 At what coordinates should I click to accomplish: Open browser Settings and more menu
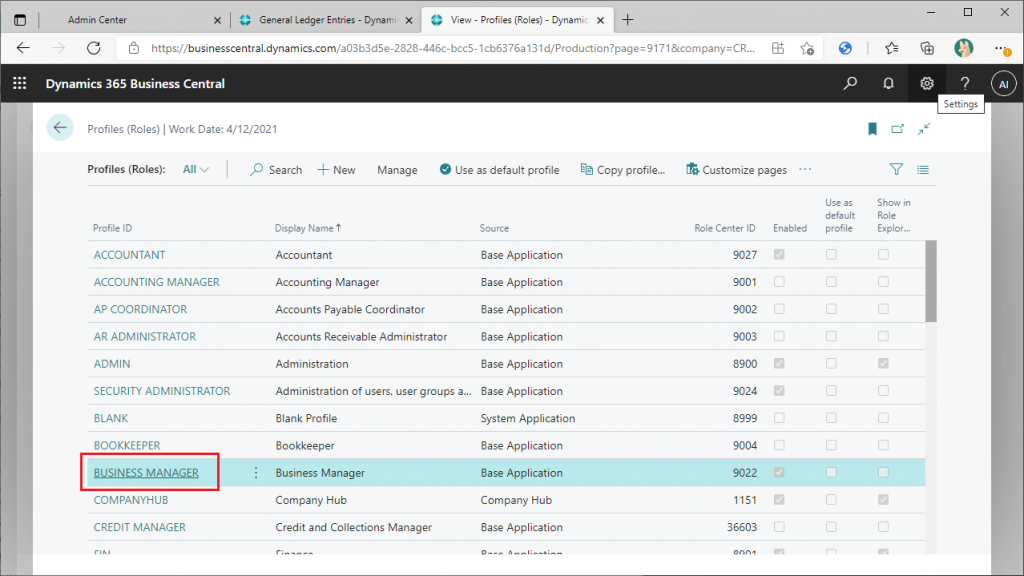[x=1001, y=48]
